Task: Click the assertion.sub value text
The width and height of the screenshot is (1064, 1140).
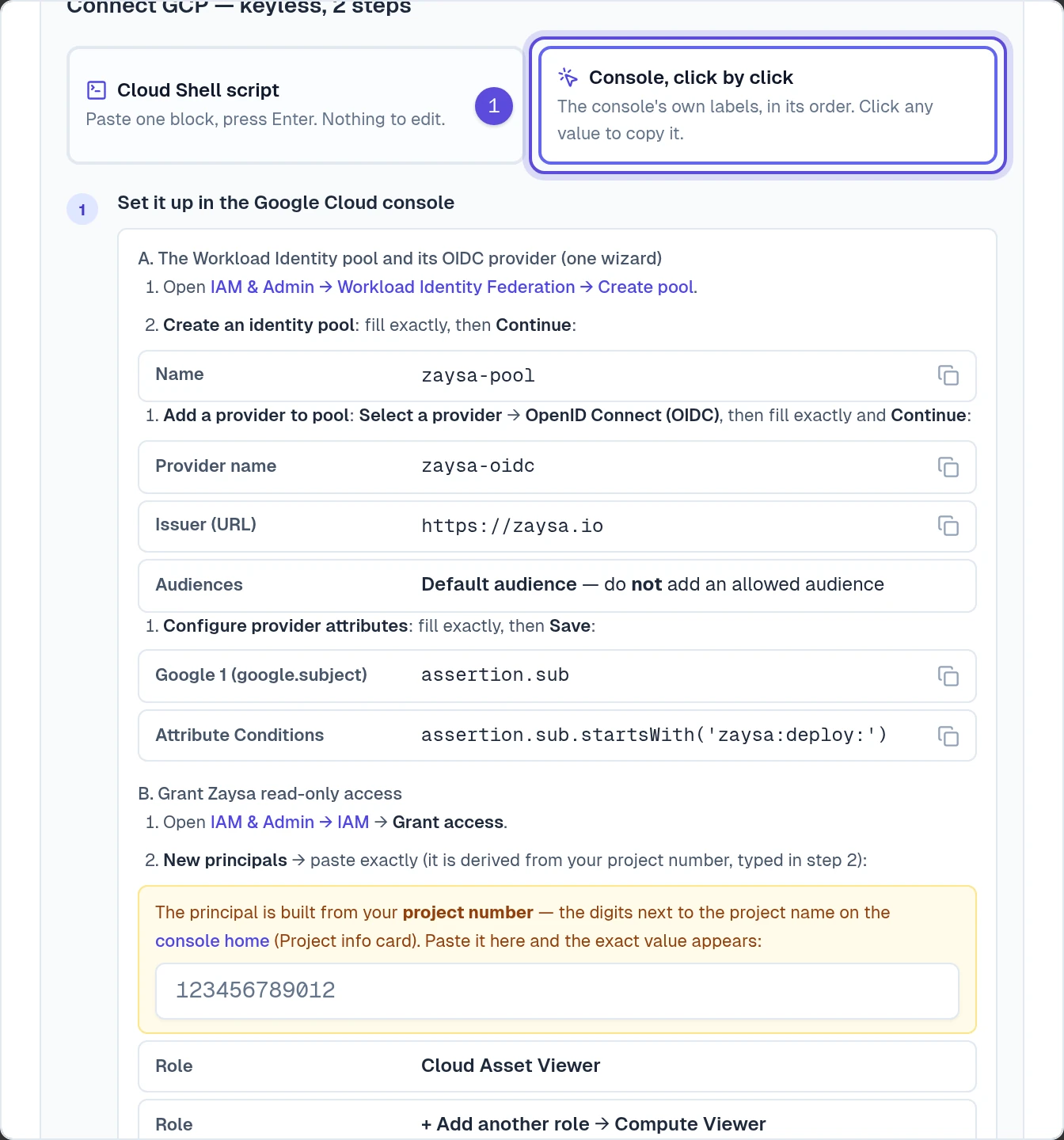Action: point(495,675)
